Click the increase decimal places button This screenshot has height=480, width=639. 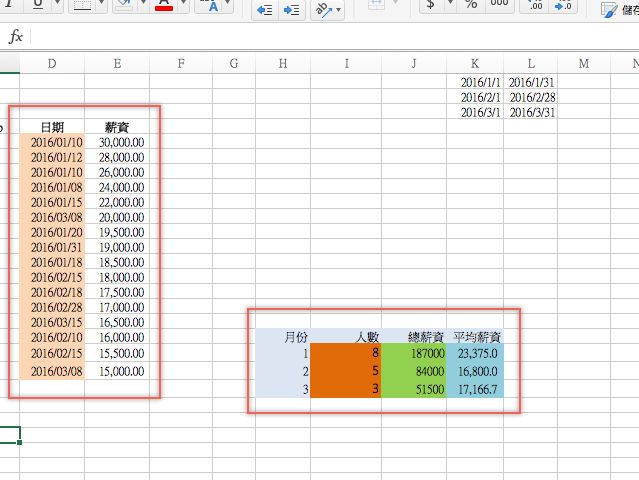pyautogui.click(x=535, y=5)
